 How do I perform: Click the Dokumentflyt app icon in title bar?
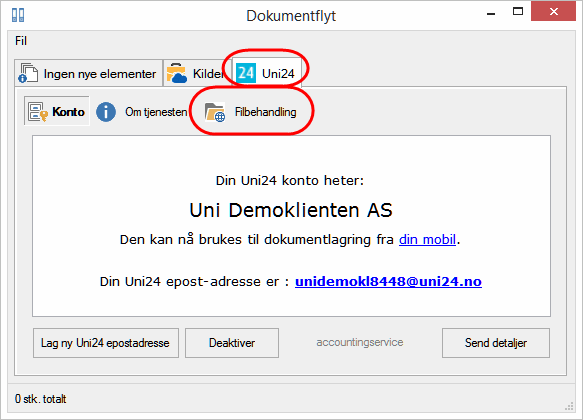(18, 15)
